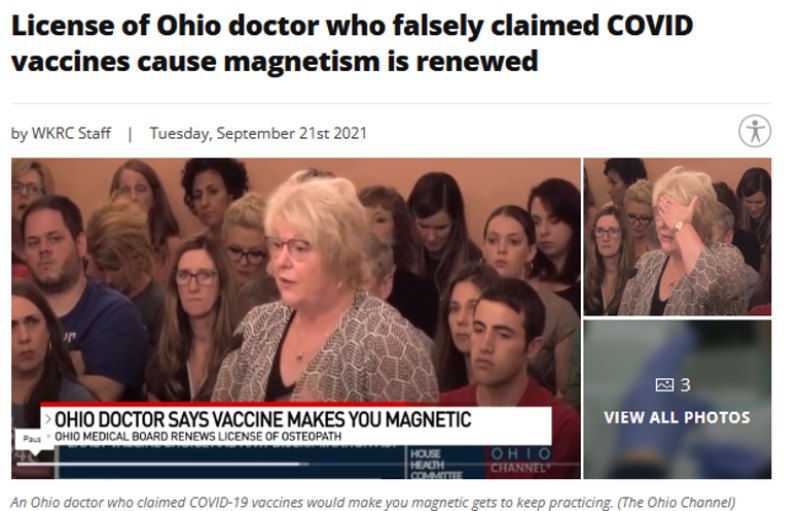
Task: Click the Ohio Medical Board Renews License subtitle
Action: pyautogui.click(x=198, y=437)
